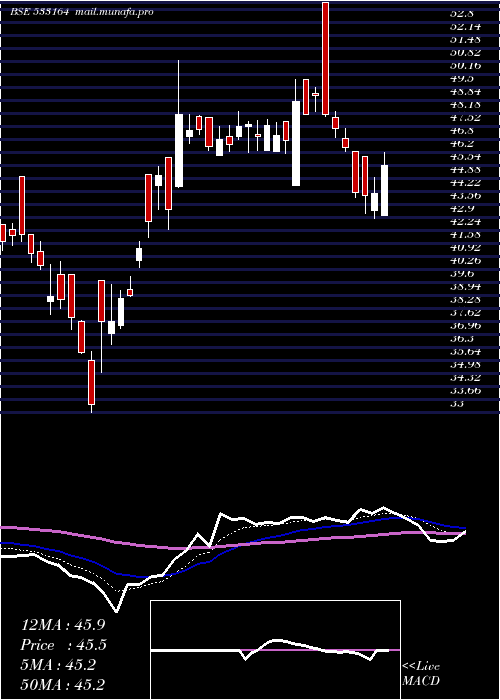Click the 46.2 price axis label
Screen dimensions: 500x700
pos(460,143)
